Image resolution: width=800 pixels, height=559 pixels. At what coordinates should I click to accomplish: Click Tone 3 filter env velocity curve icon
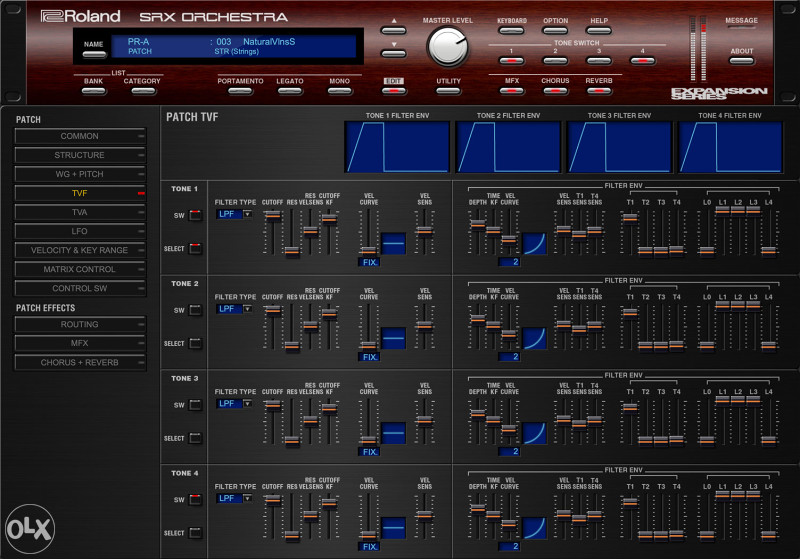(534, 433)
